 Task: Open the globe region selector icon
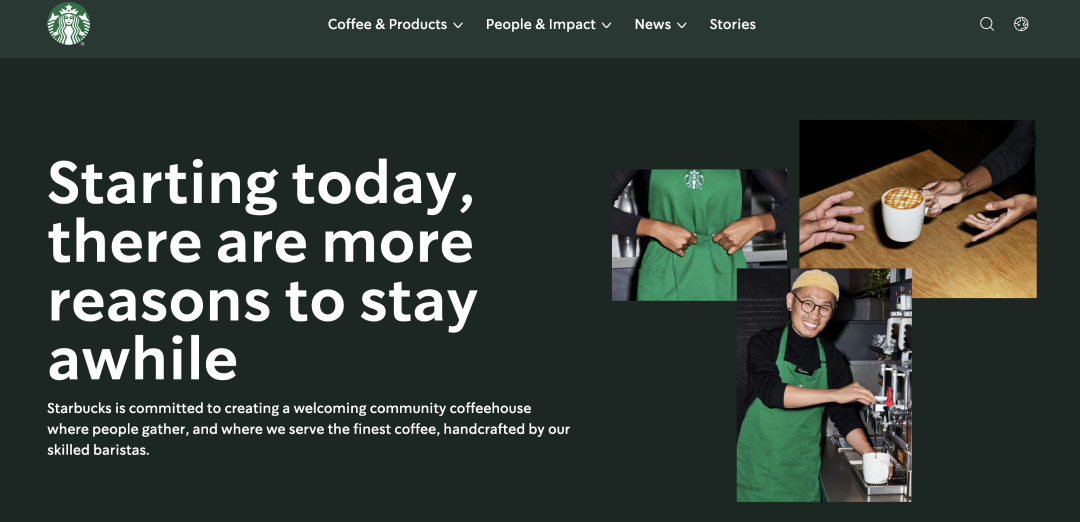point(1021,24)
